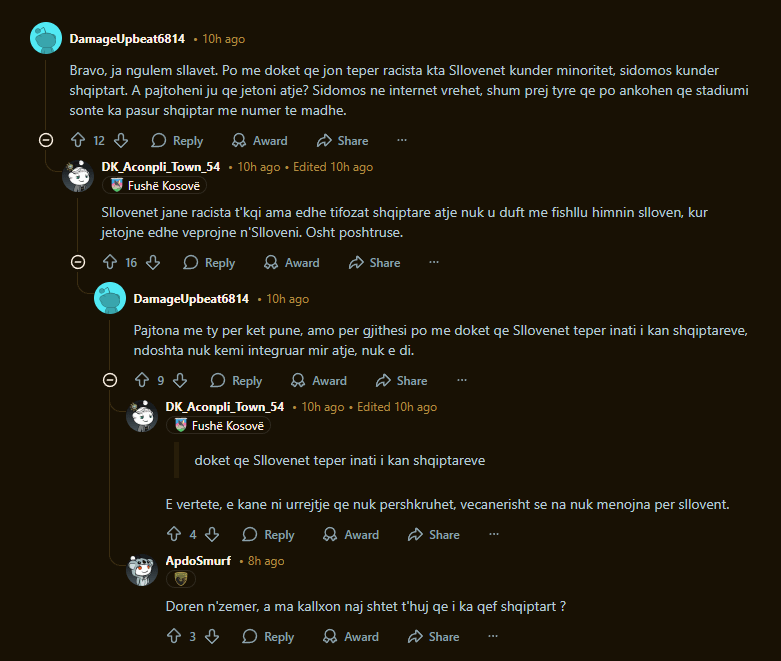Screen dimensions: 781x661
Task: Collapse the 9-point reply thread
Action: click(x=110, y=381)
